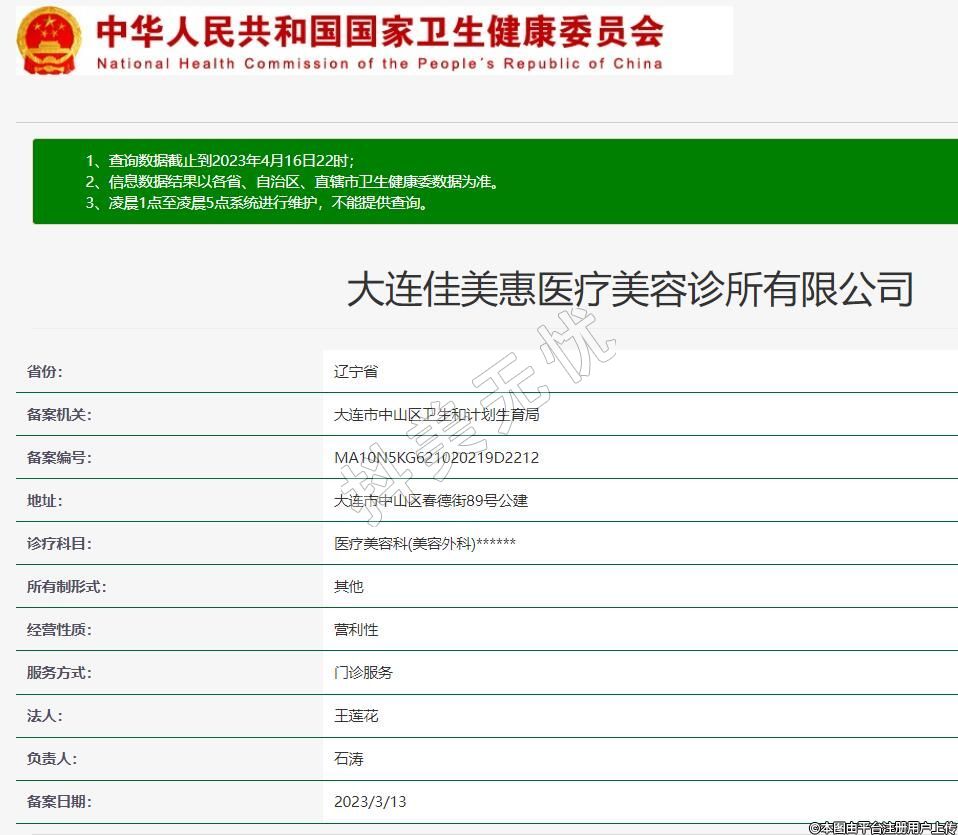The image size is (958, 835).
Task: Click the Chinese National Health Commission title
Action: point(380,31)
